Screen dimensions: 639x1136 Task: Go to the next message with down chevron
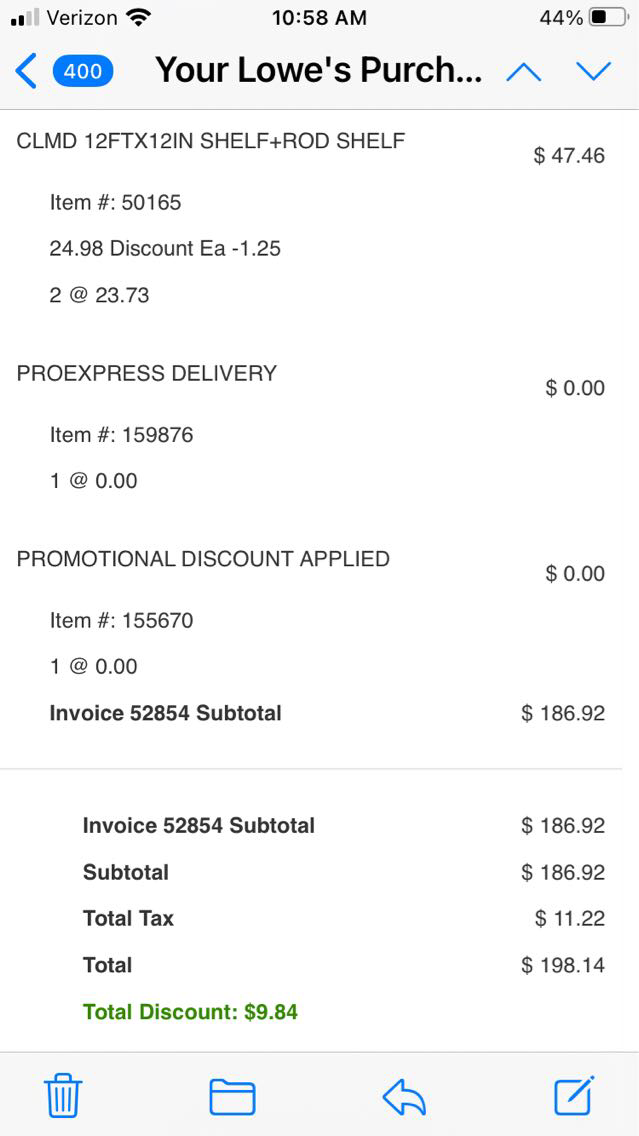pos(593,71)
